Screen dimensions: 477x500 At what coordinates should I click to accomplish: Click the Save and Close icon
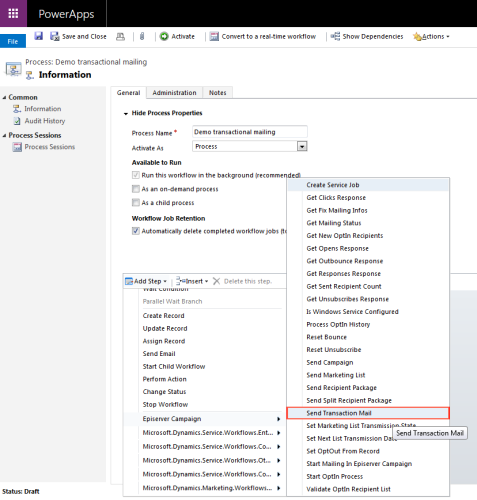click(55, 36)
